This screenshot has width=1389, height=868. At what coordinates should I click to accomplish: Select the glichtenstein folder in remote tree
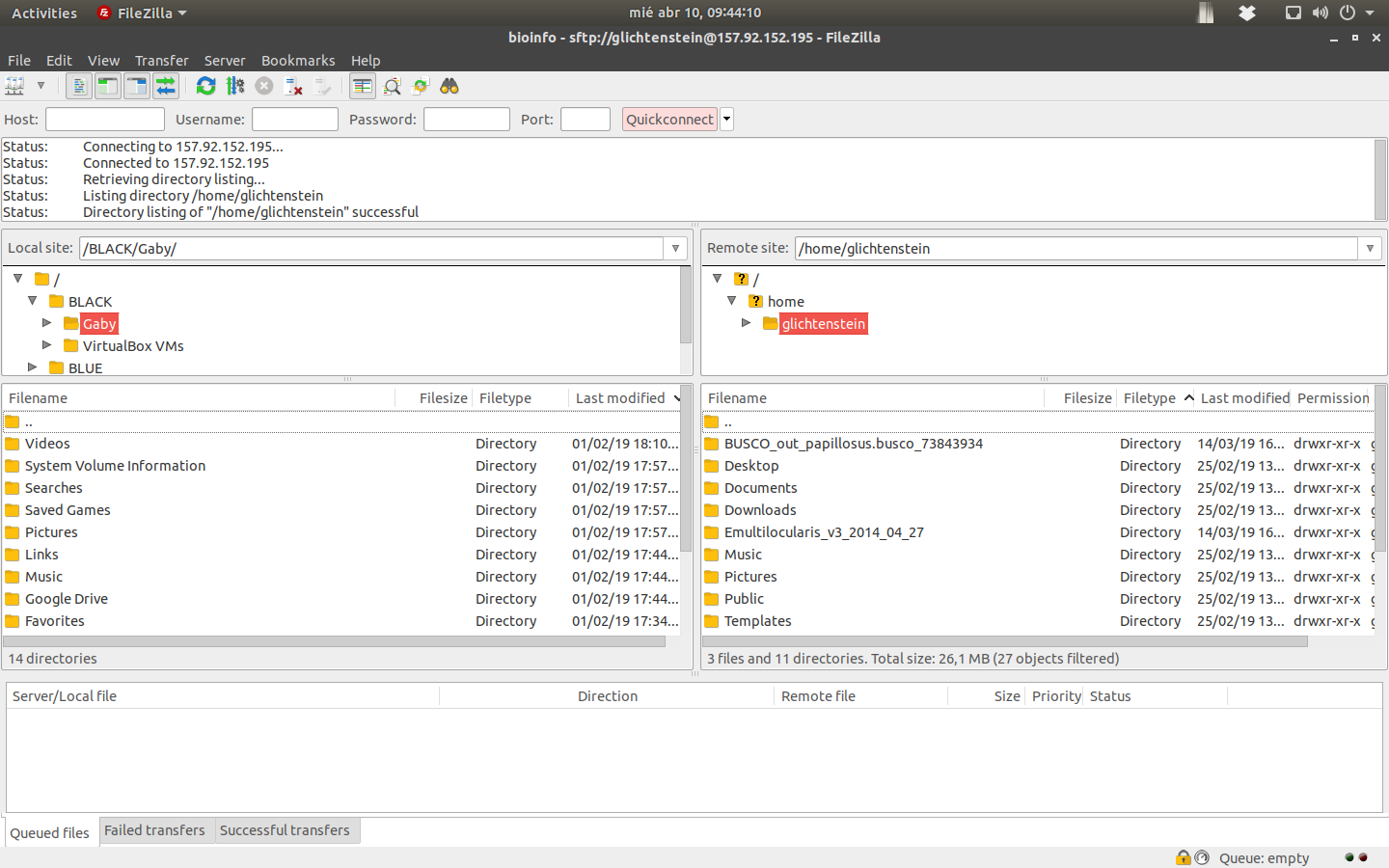click(x=824, y=323)
